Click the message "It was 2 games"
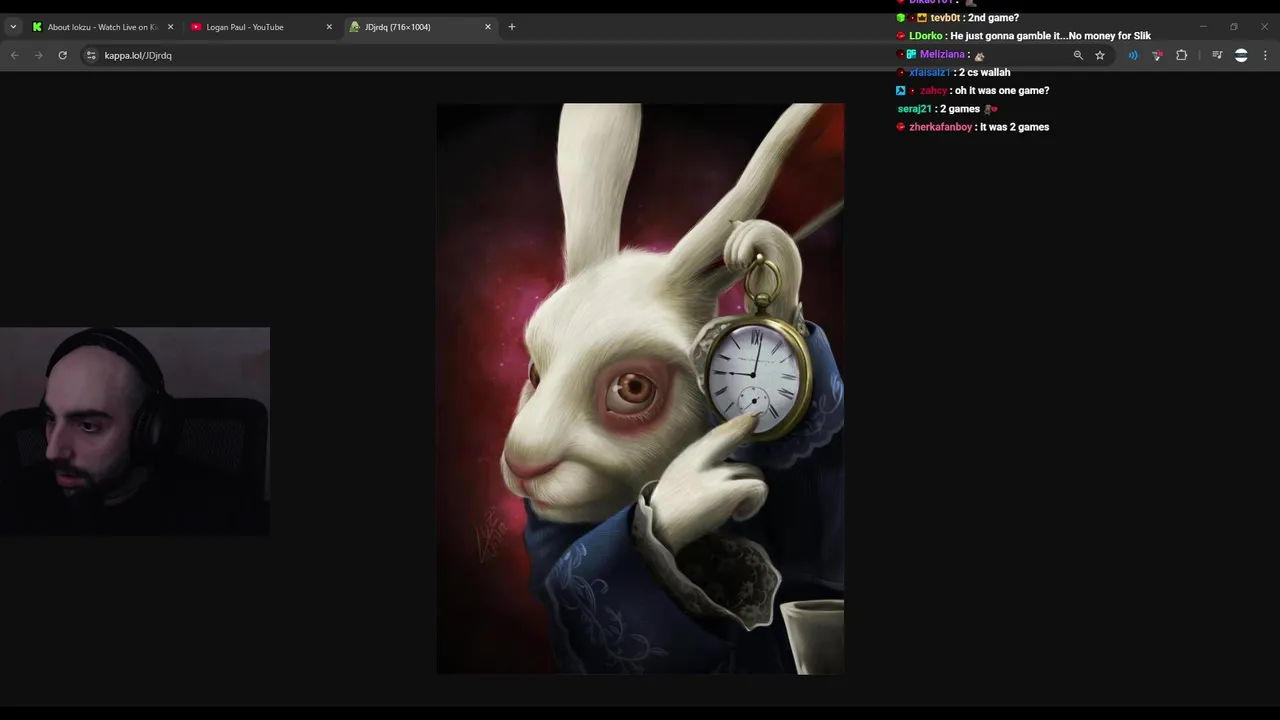 pos(1015,127)
